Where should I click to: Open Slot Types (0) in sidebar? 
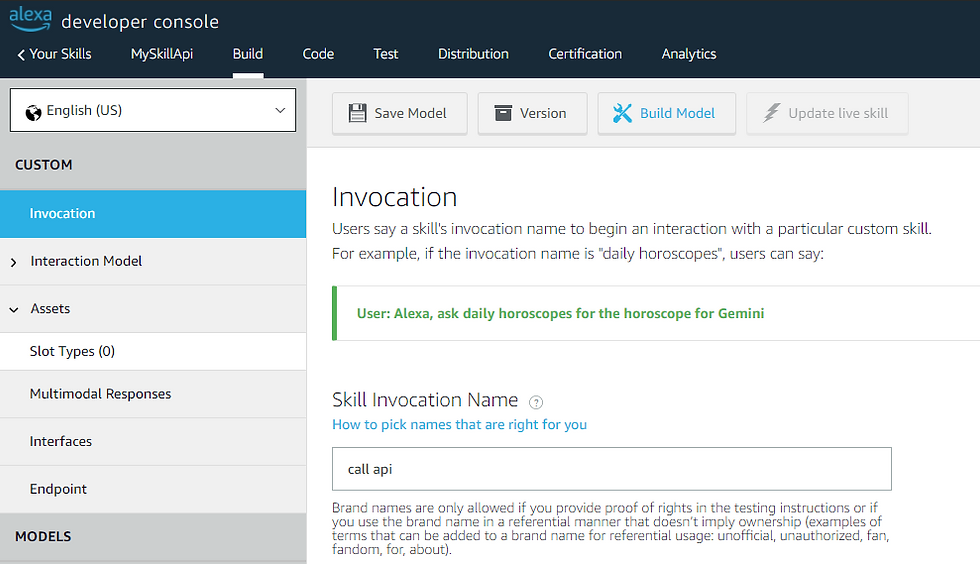[153, 351]
